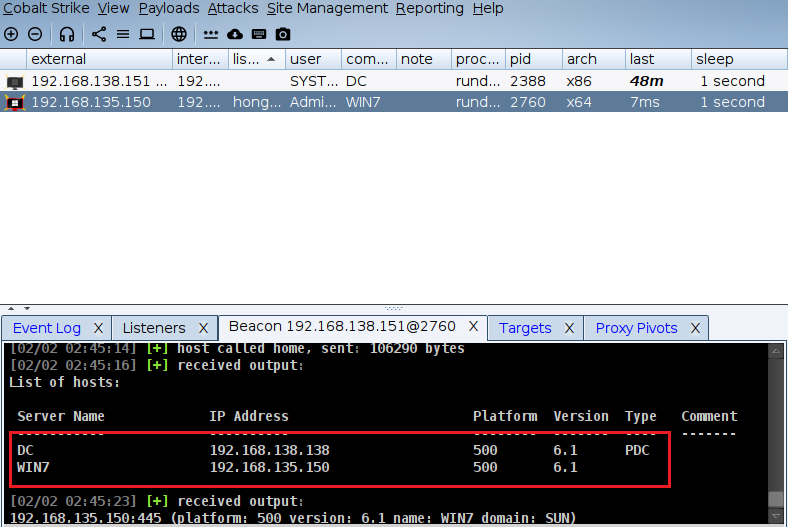Close the Event Log tab
788x527 pixels.
(x=98, y=328)
